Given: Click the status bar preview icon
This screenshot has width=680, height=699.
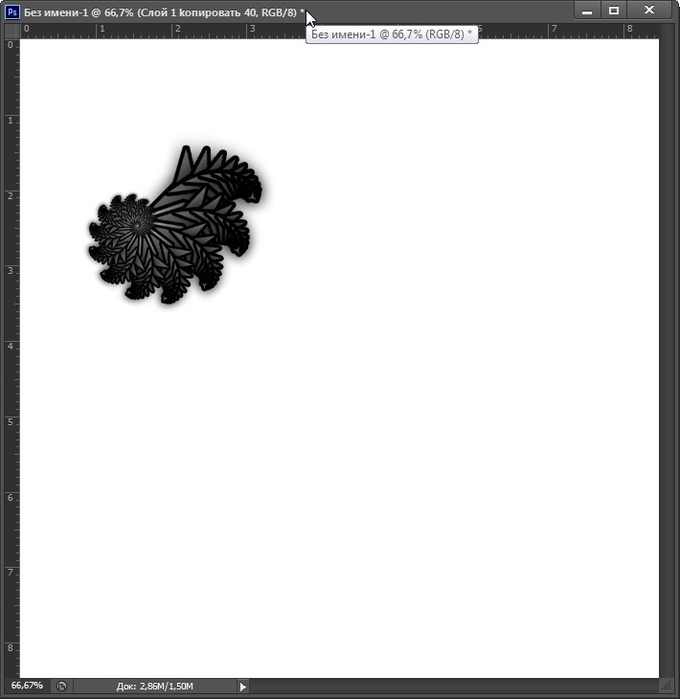Looking at the screenshot, I should point(62,686).
